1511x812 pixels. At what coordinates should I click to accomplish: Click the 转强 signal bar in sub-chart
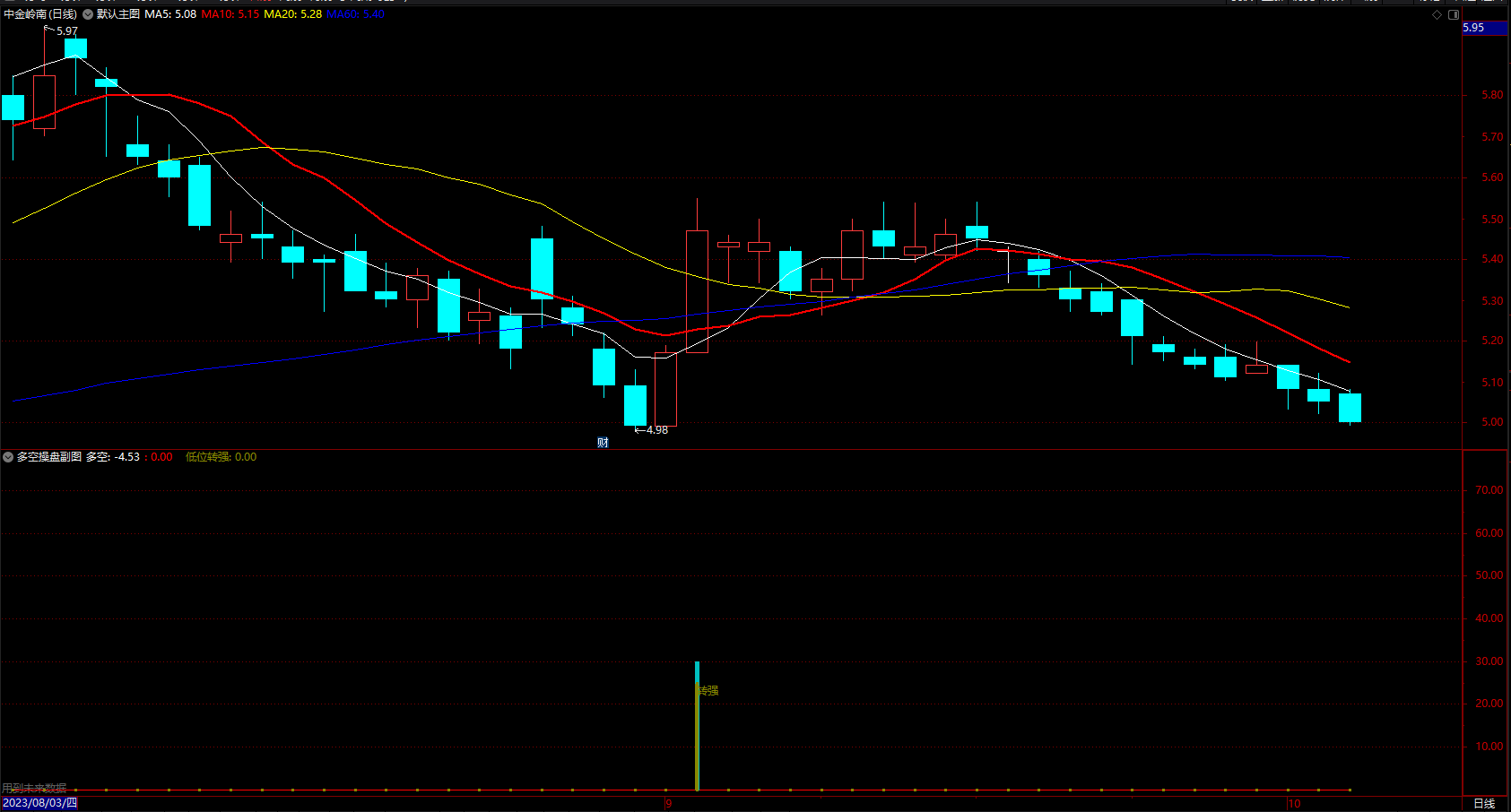pos(697,726)
